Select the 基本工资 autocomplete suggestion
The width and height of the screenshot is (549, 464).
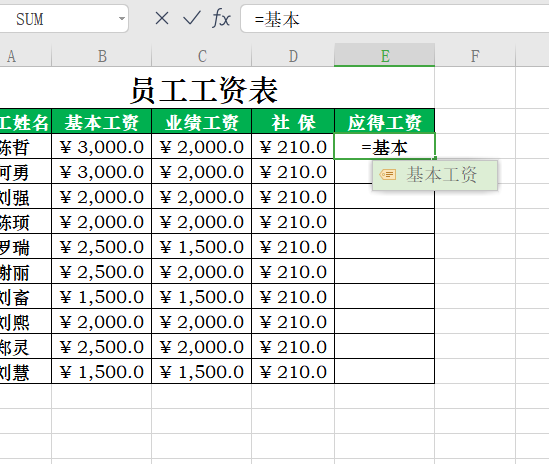click(435, 175)
